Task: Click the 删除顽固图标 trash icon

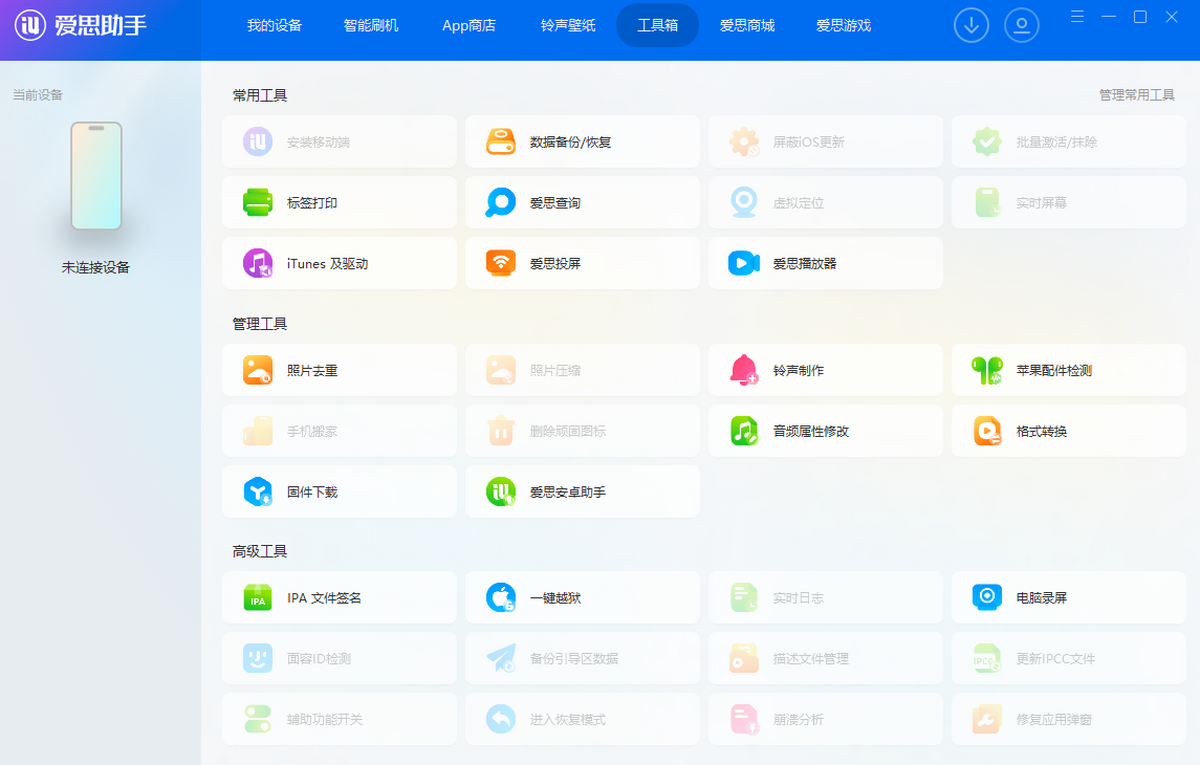Action: (x=501, y=431)
